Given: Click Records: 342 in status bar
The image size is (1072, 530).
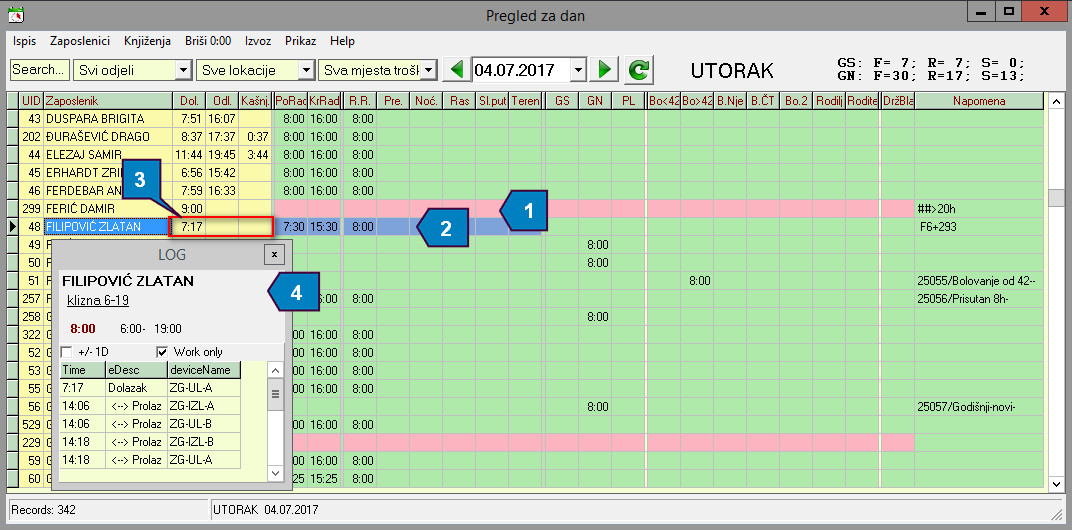Looking at the screenshot, I should point(44,509).
